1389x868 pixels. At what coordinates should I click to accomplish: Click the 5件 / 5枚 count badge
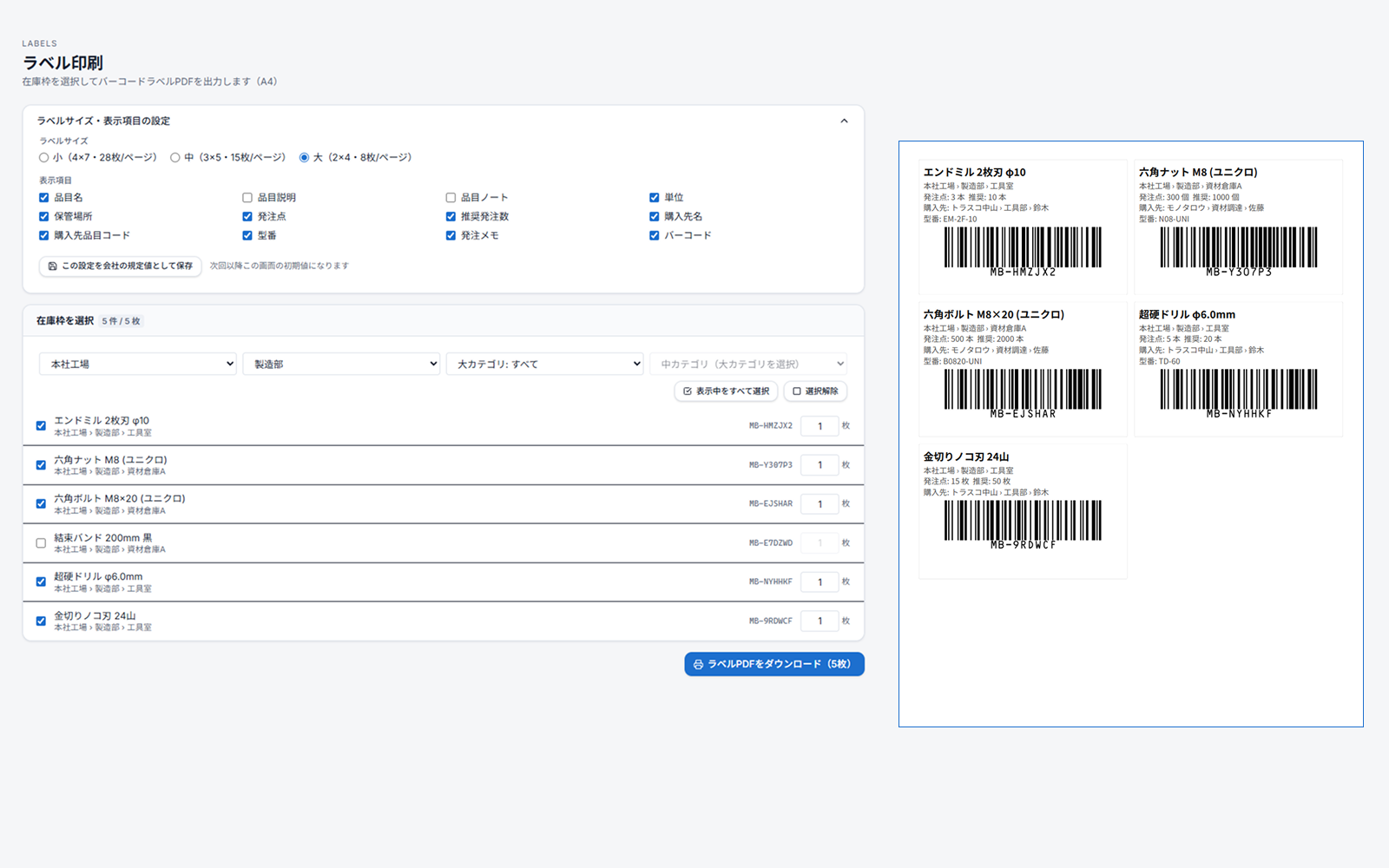coord(121,321)
